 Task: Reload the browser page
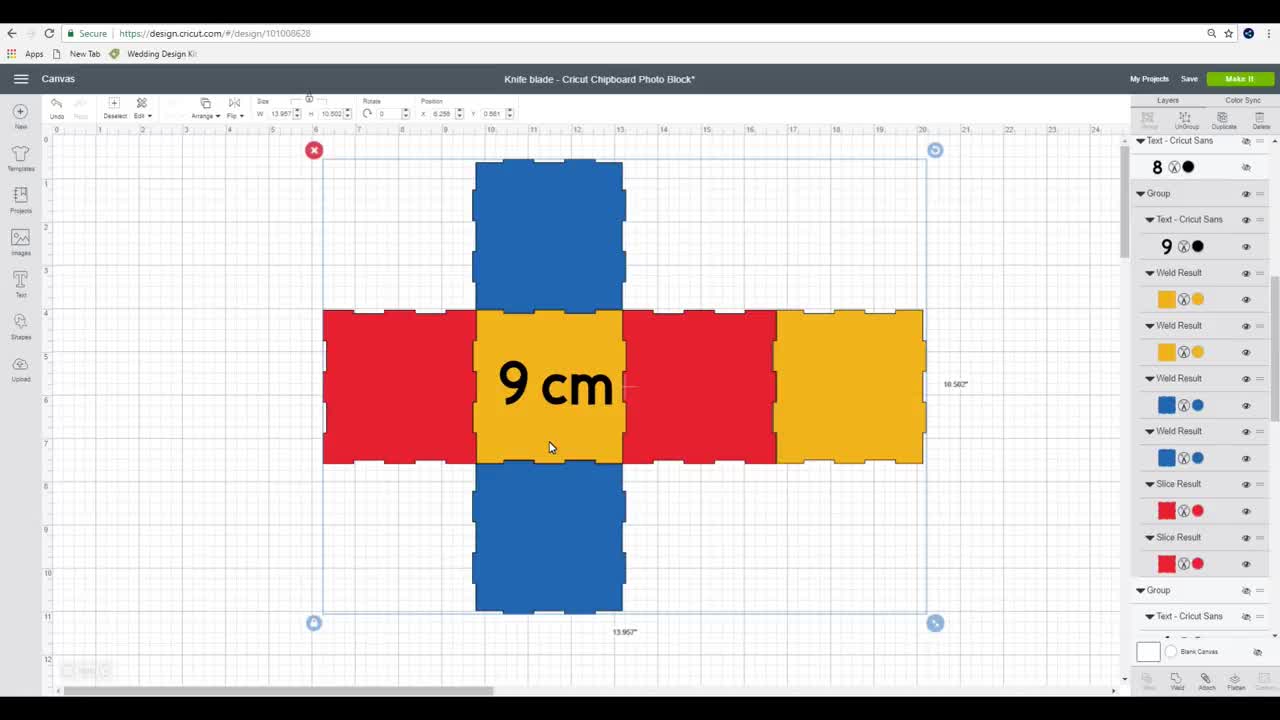point(49,33)
